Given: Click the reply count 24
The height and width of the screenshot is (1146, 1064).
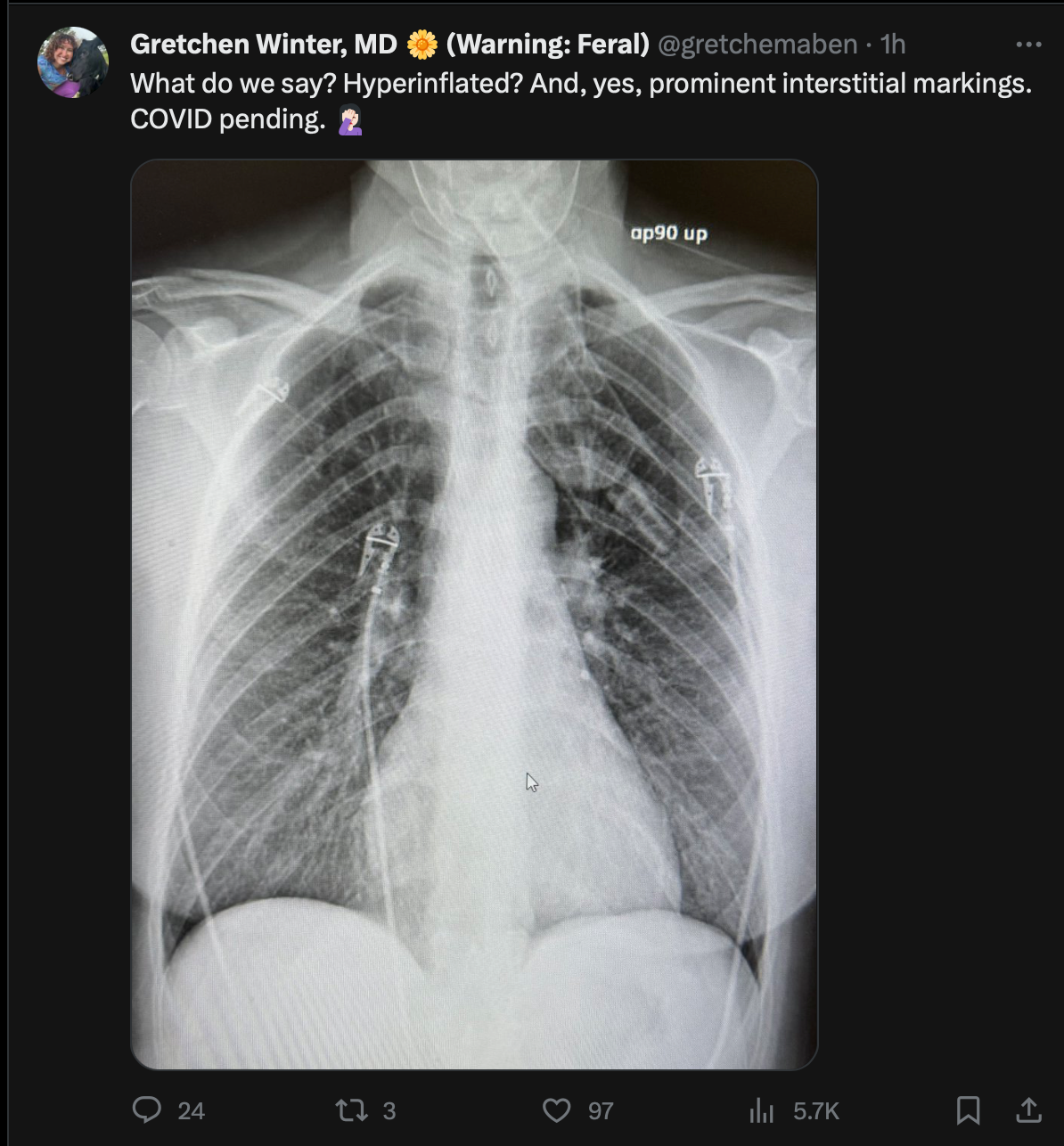Looking at the screenshot, I should 191,1111.
